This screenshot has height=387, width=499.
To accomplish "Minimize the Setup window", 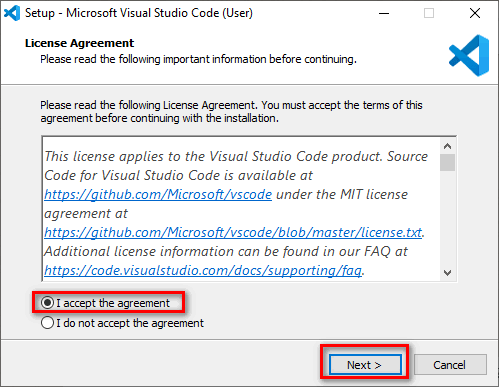I will pos(384,13).
